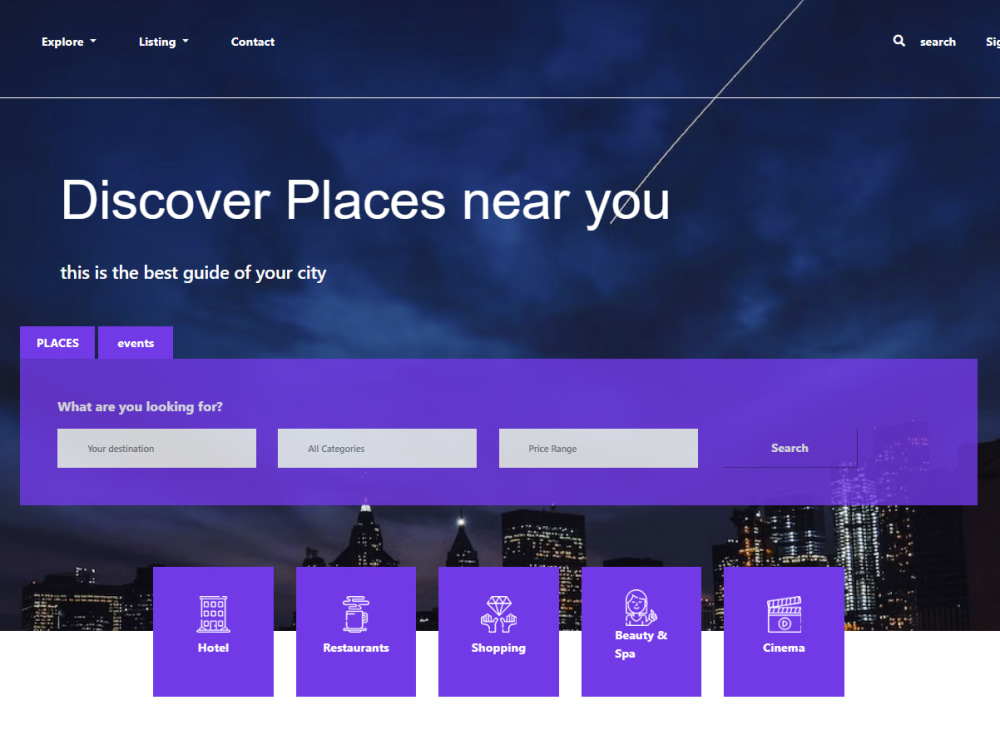Click 'What are you looking for?' label

[140, 407]
